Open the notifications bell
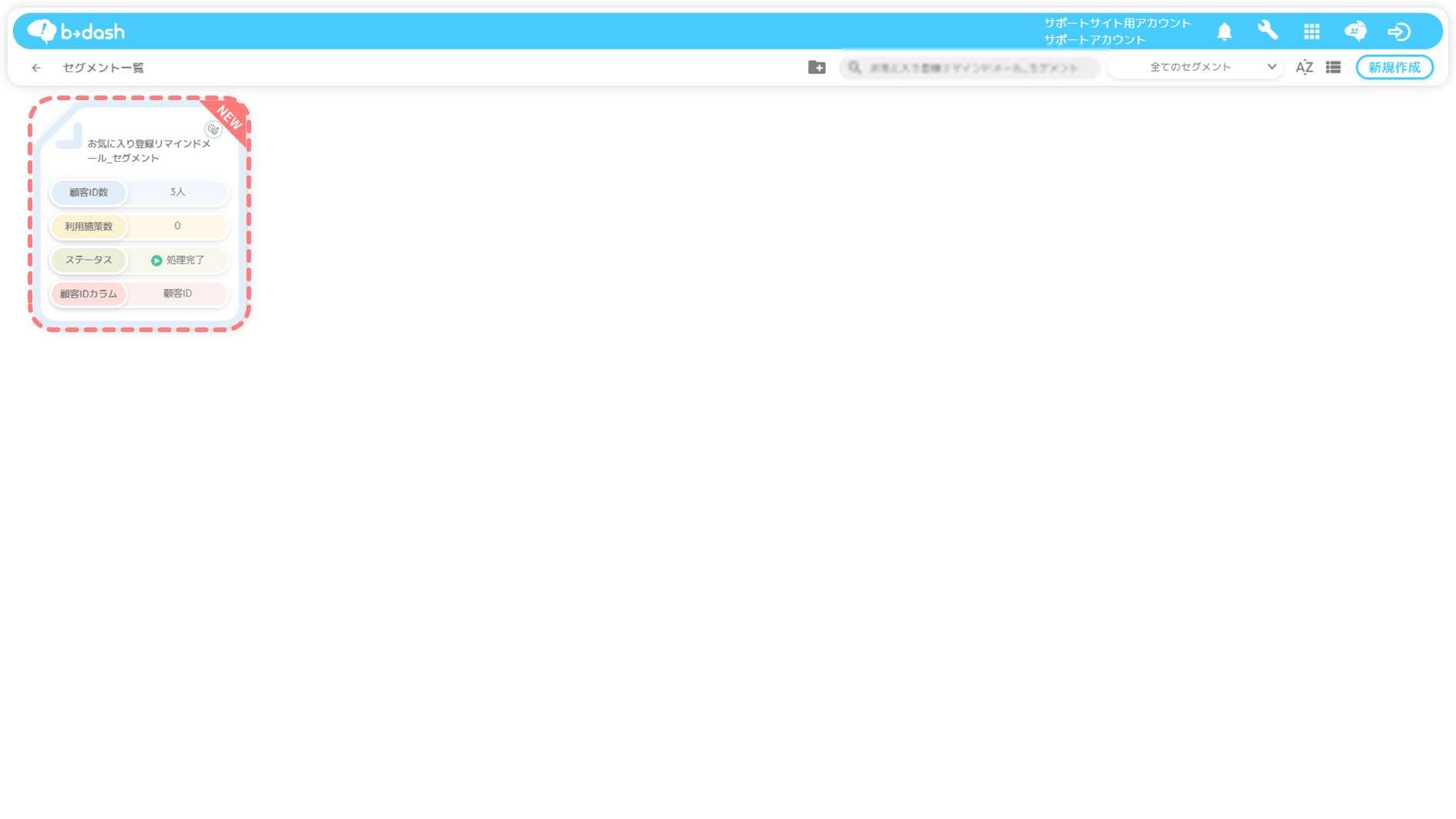Screen dimensions: 1456x819 coord(1224,32)
